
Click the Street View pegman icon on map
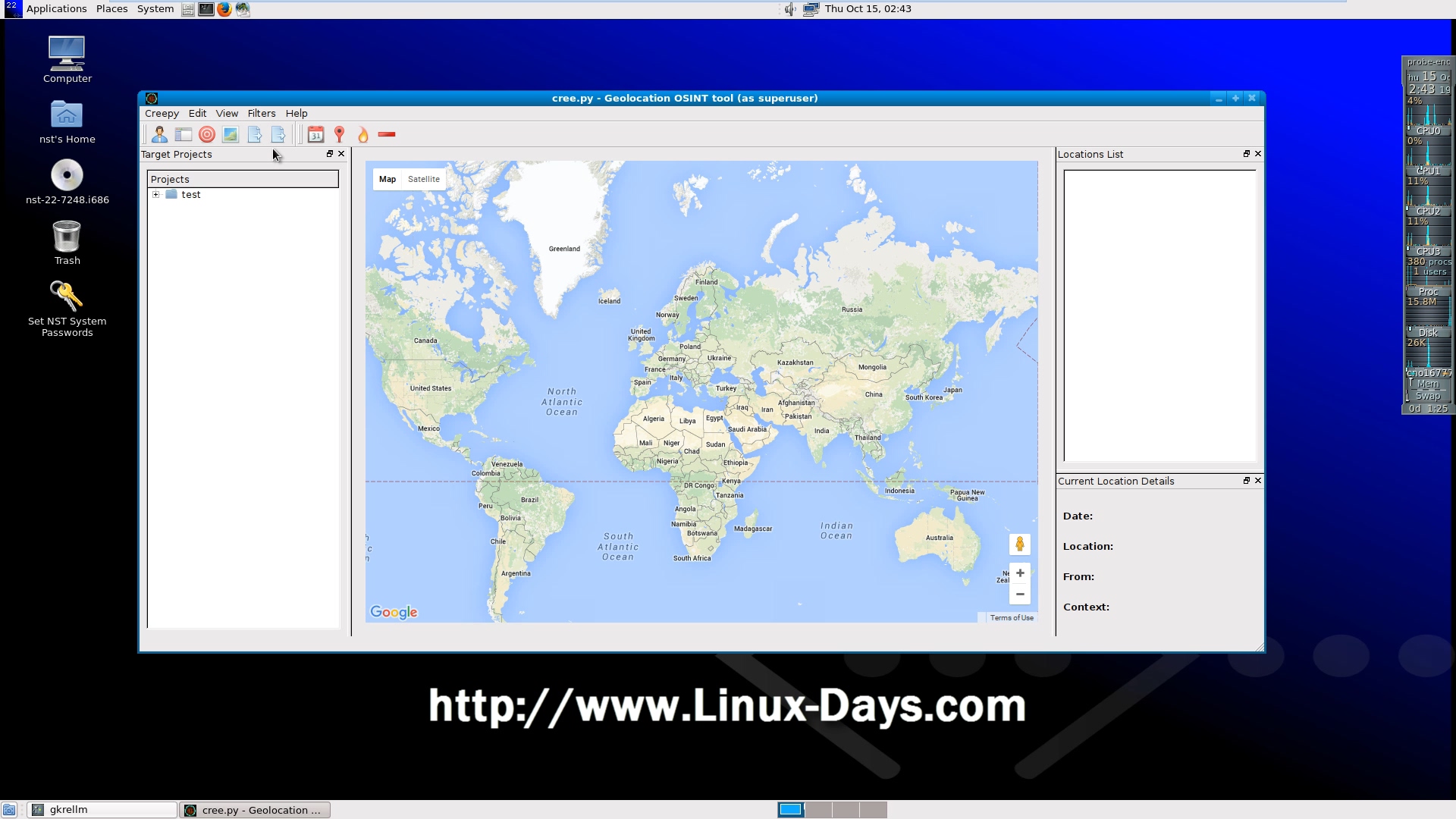coord(1020,544)
